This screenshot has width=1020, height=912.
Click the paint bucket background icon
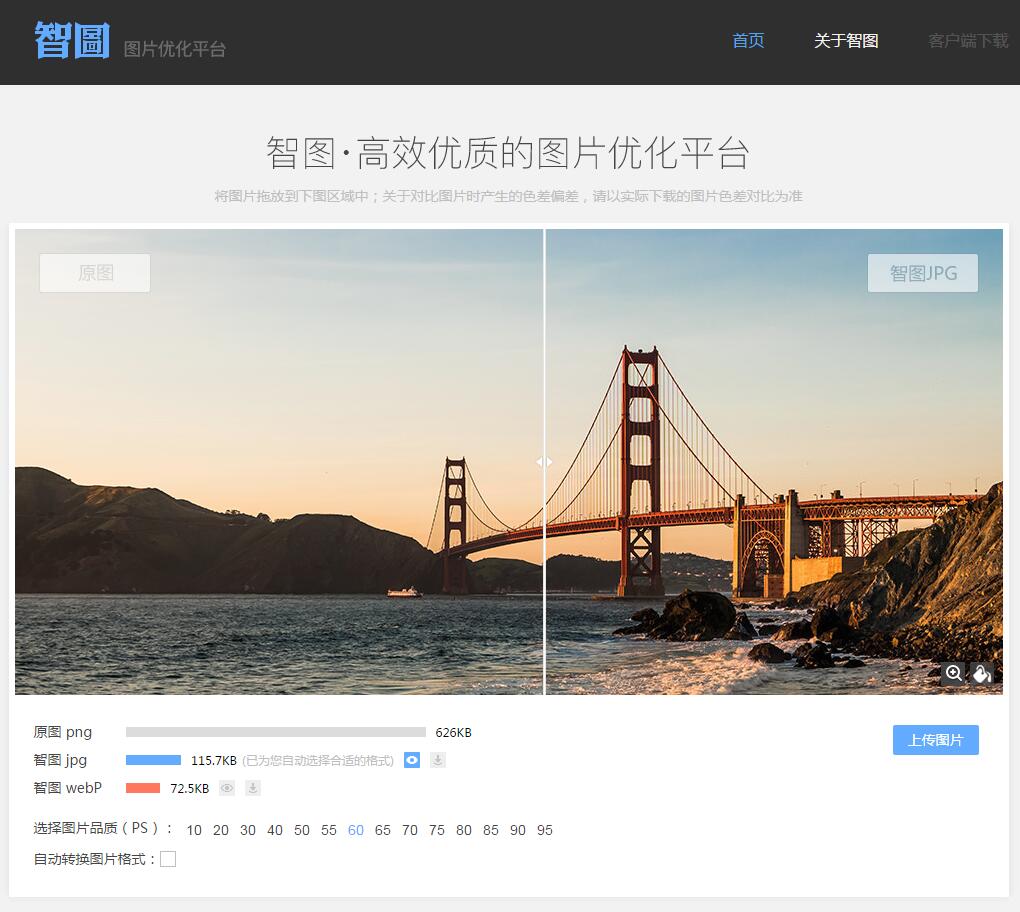[x=982, y=673]
